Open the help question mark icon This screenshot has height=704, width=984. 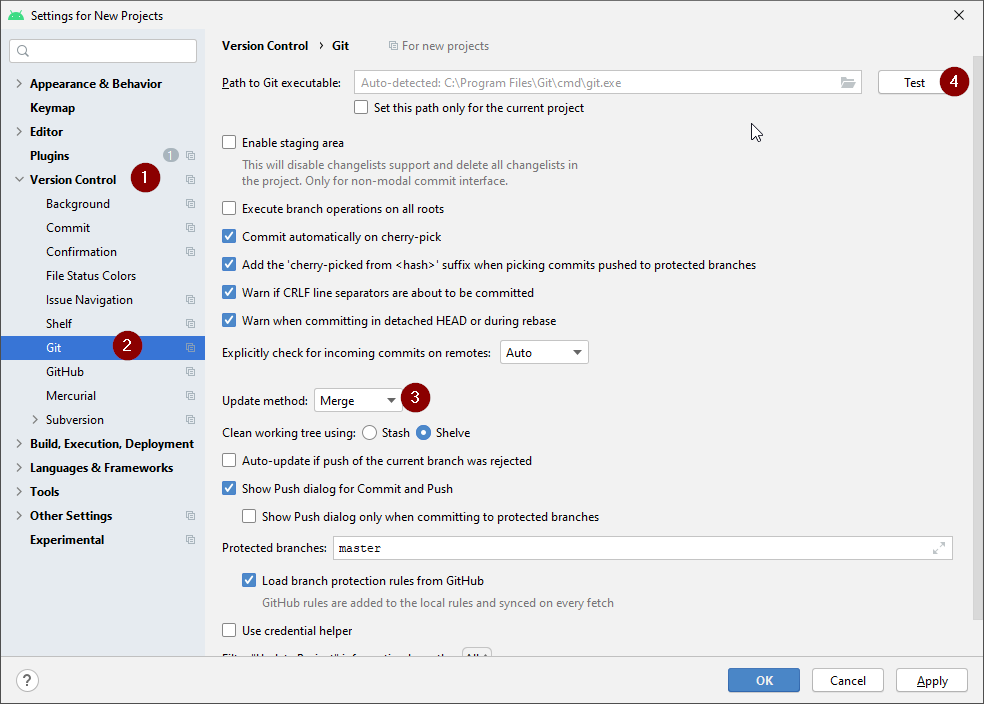pos(27,680)
